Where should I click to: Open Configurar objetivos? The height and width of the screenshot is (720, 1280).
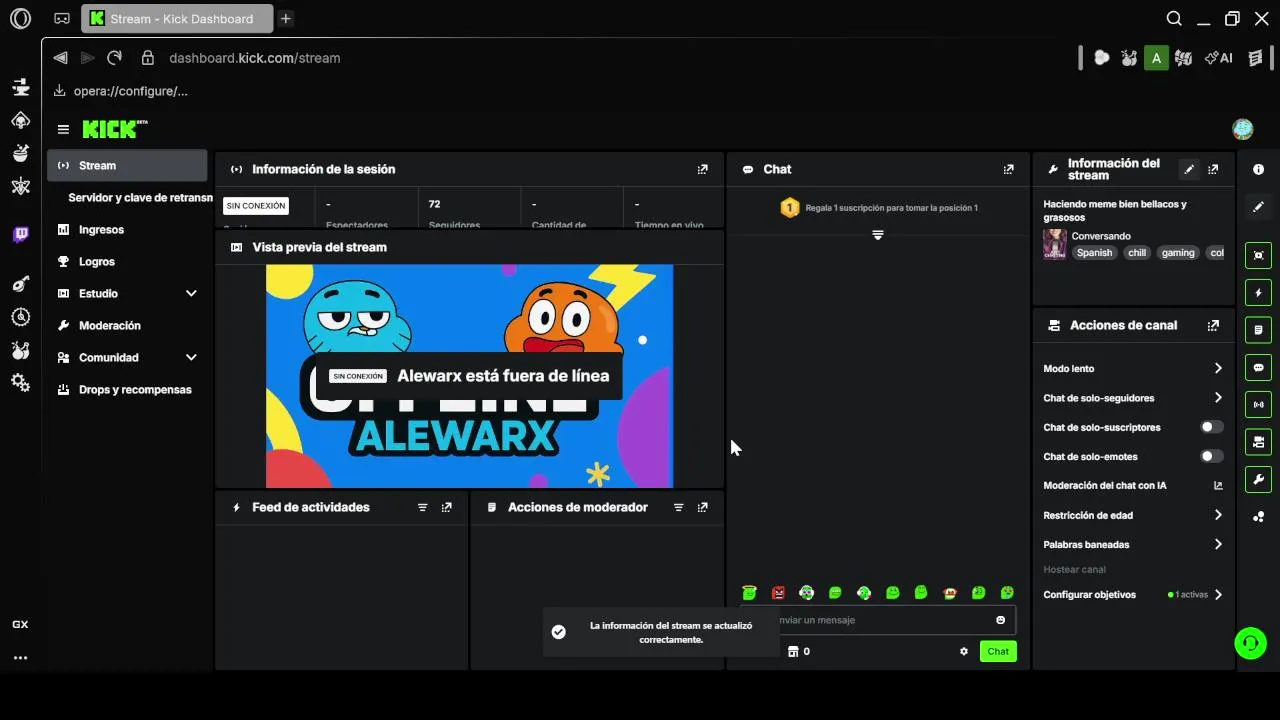point(1133,594)
